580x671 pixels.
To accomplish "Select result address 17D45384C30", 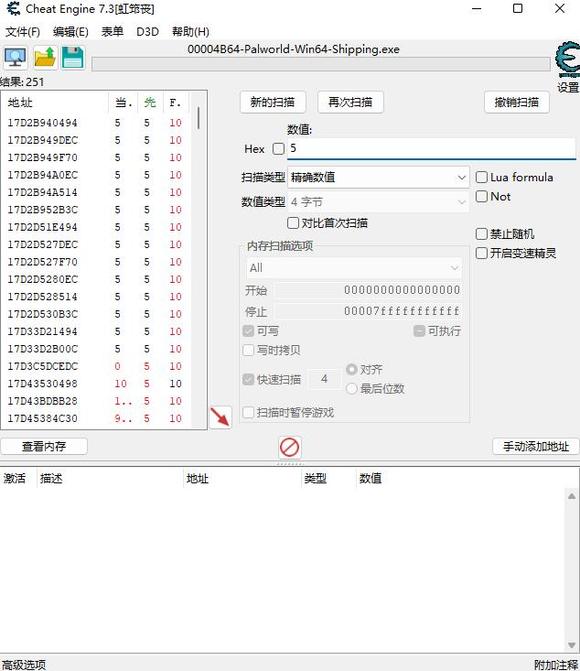I will pos(42,419).
